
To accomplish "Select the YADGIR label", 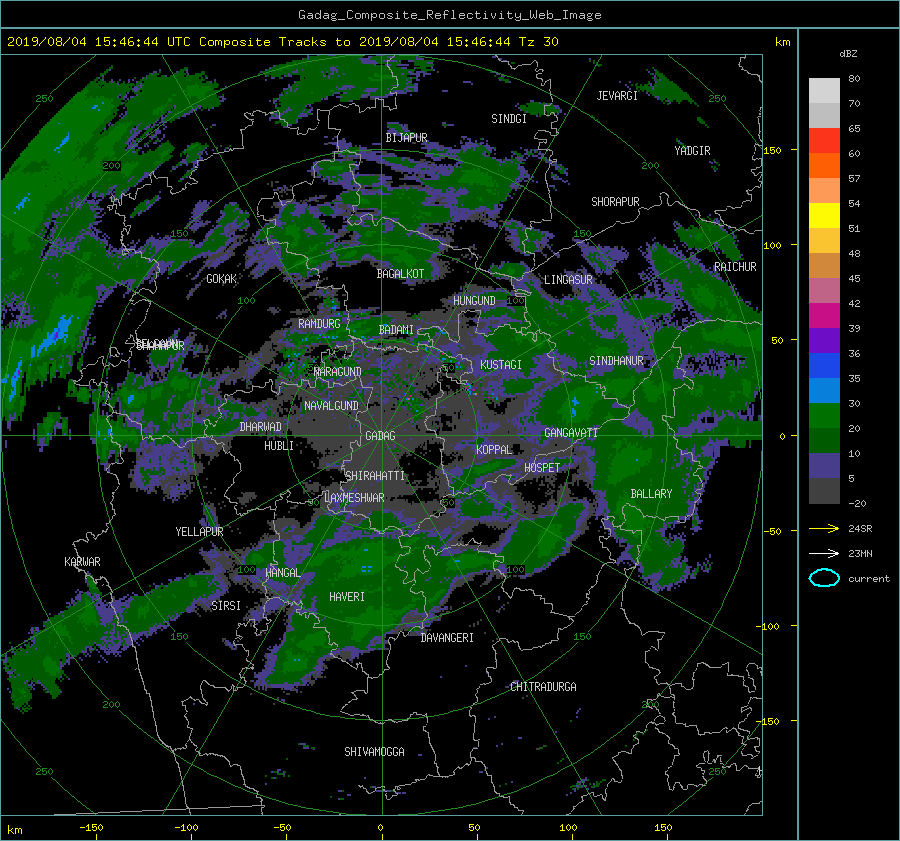I will (692, 151).
